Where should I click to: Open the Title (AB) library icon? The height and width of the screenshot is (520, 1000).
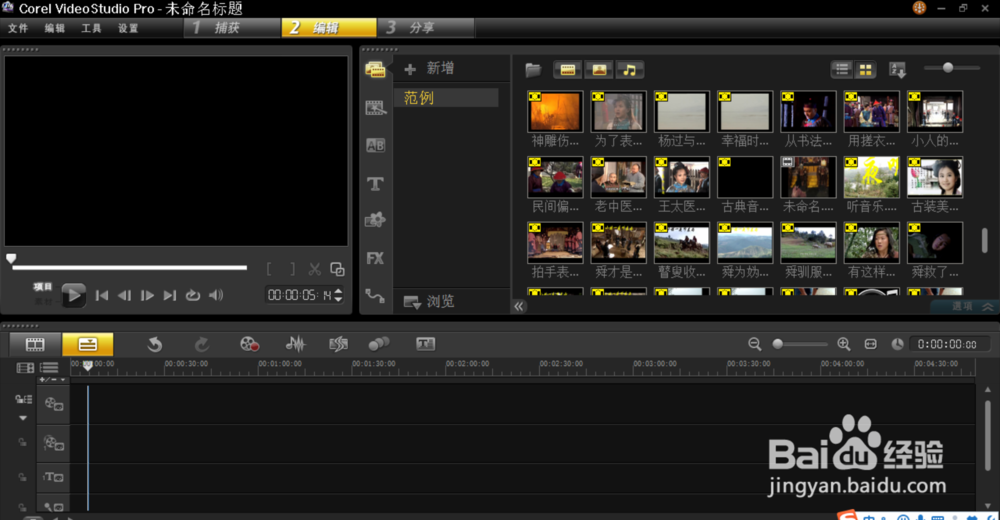[375, 145]
